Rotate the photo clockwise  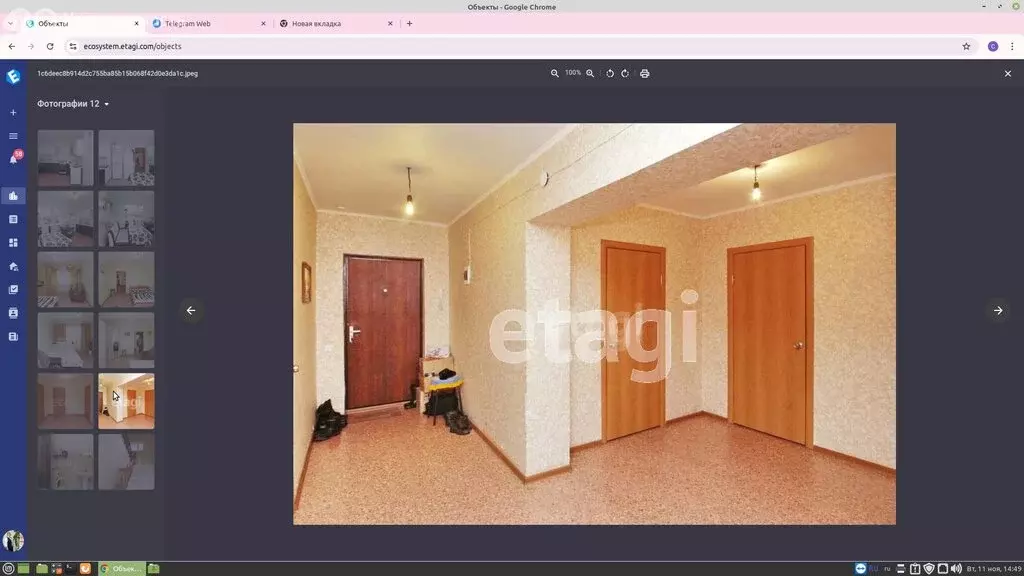(x=625, y=73)
